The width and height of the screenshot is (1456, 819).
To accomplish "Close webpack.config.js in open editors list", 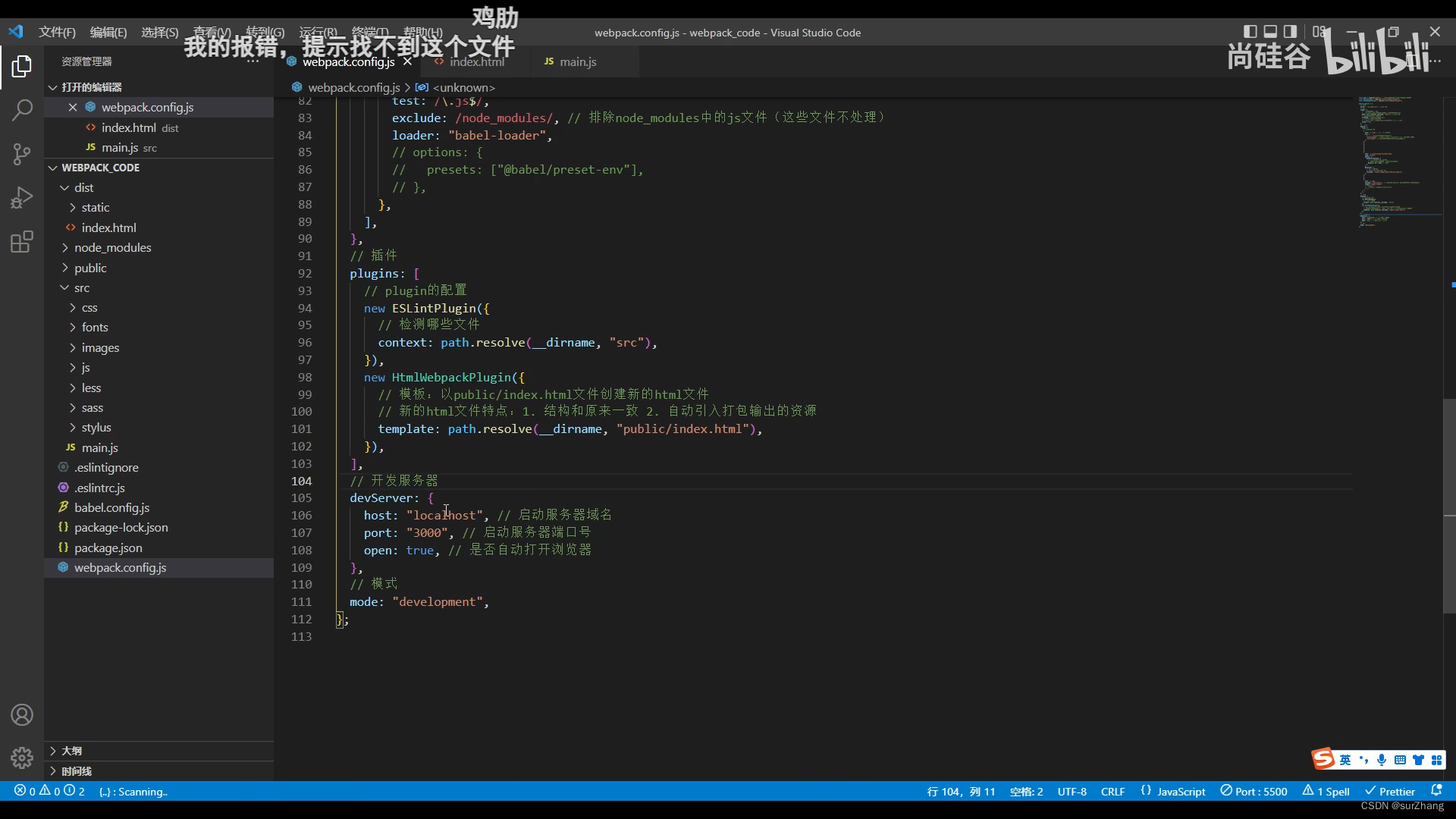I will [73, 108].
